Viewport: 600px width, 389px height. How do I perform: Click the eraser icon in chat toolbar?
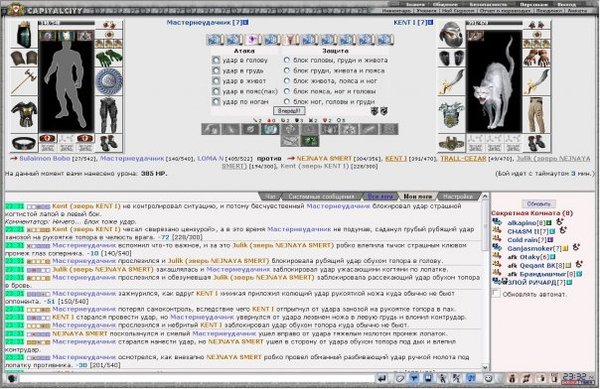400,378
